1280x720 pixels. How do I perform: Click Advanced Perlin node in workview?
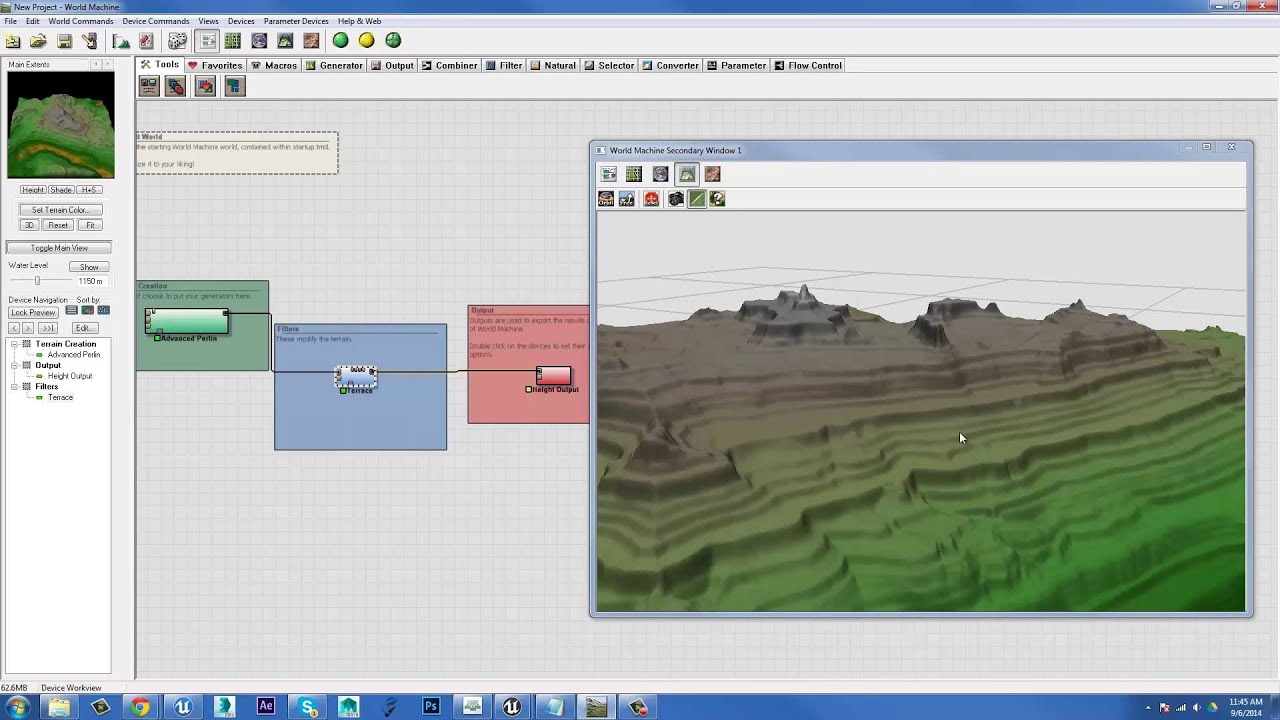pos(187,321)
